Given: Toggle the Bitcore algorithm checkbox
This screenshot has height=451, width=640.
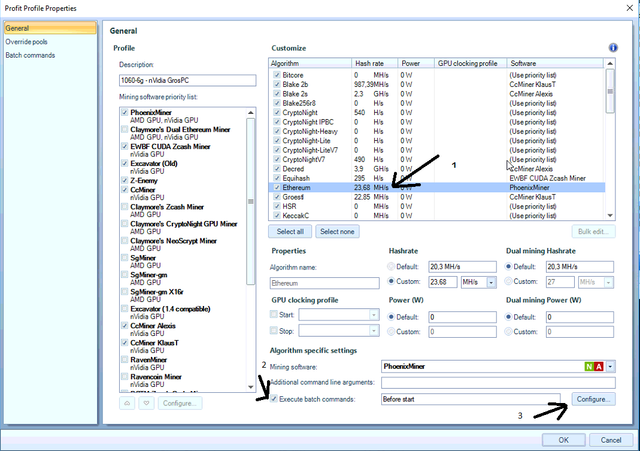Looking at the screenshot, I should pos(277,75).
